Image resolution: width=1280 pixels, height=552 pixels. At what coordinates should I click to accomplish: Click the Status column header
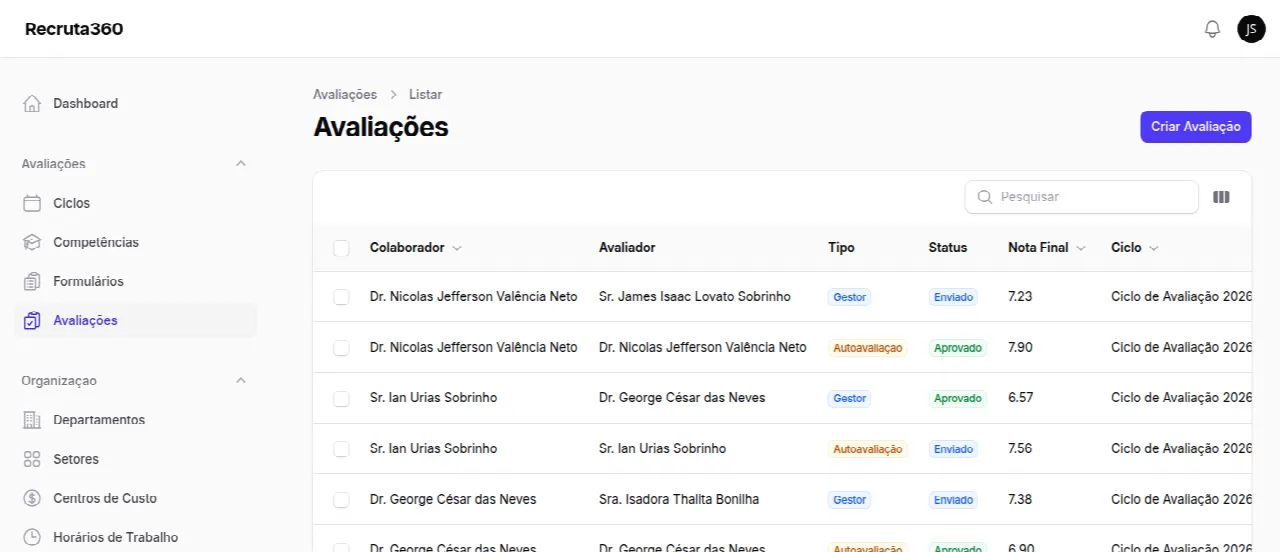948,247
